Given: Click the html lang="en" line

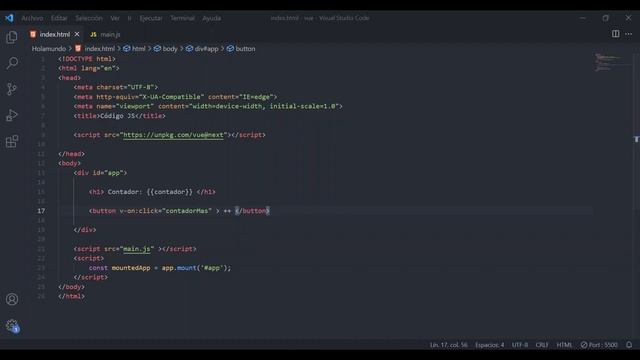Looking at the screenshot, I should click(x=89, y=68).
